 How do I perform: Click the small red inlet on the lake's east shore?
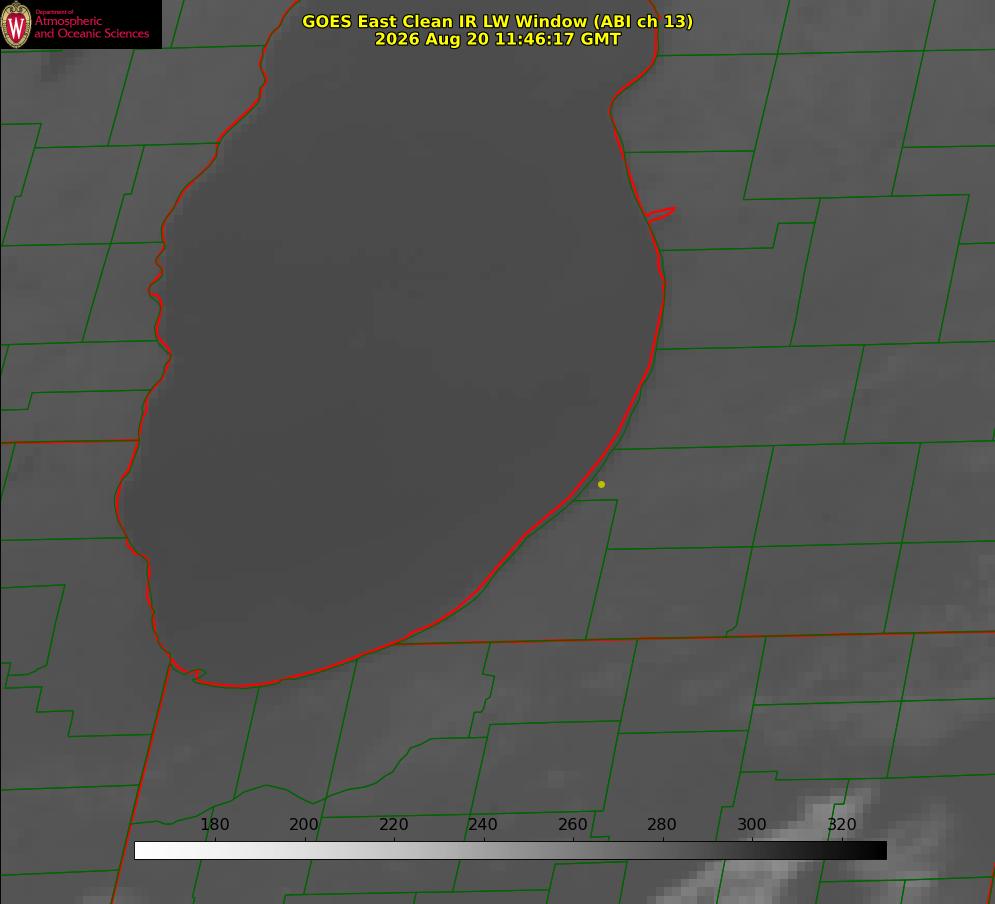[660, 214]
